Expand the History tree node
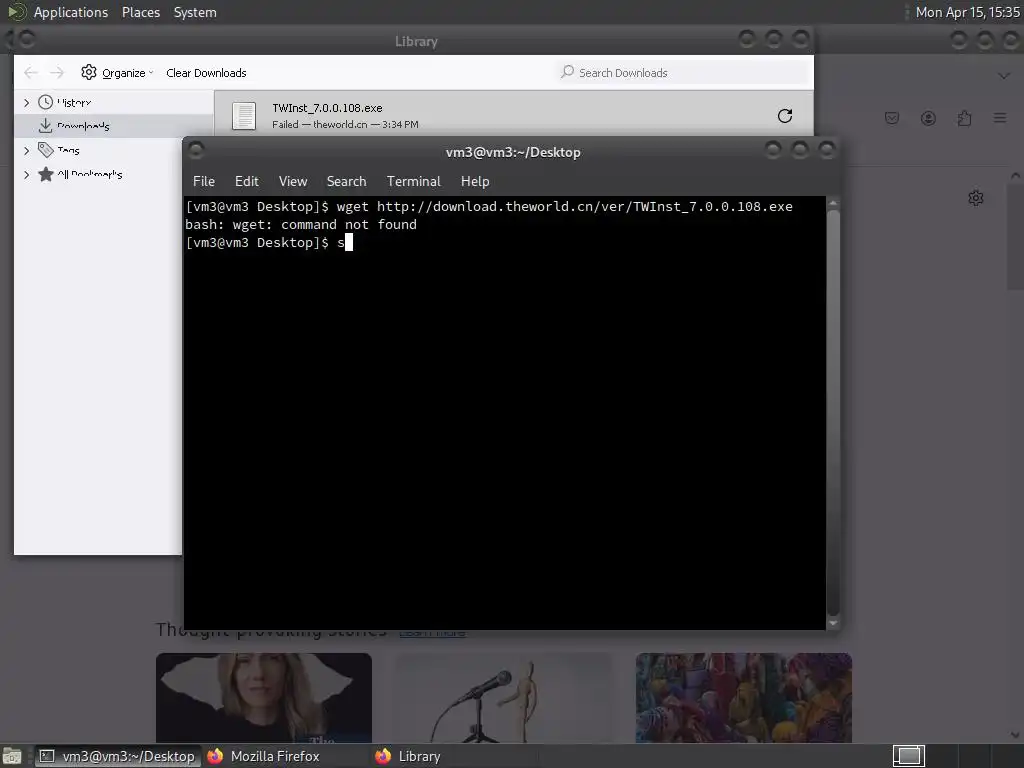Image resolution: width=1024 pixels, height=768 pixels. tap(27, 103)
